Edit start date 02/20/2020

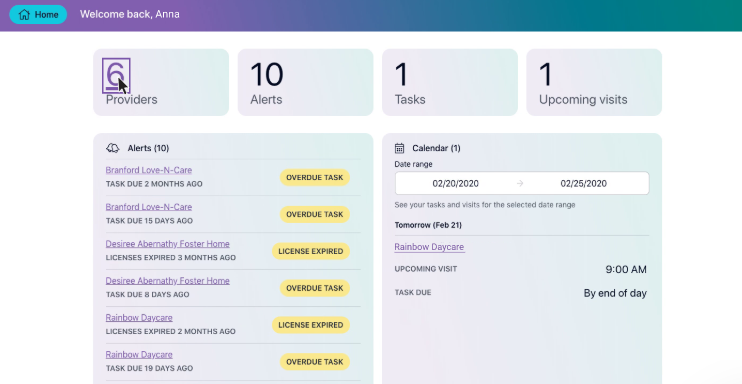[x=456, y=184]
